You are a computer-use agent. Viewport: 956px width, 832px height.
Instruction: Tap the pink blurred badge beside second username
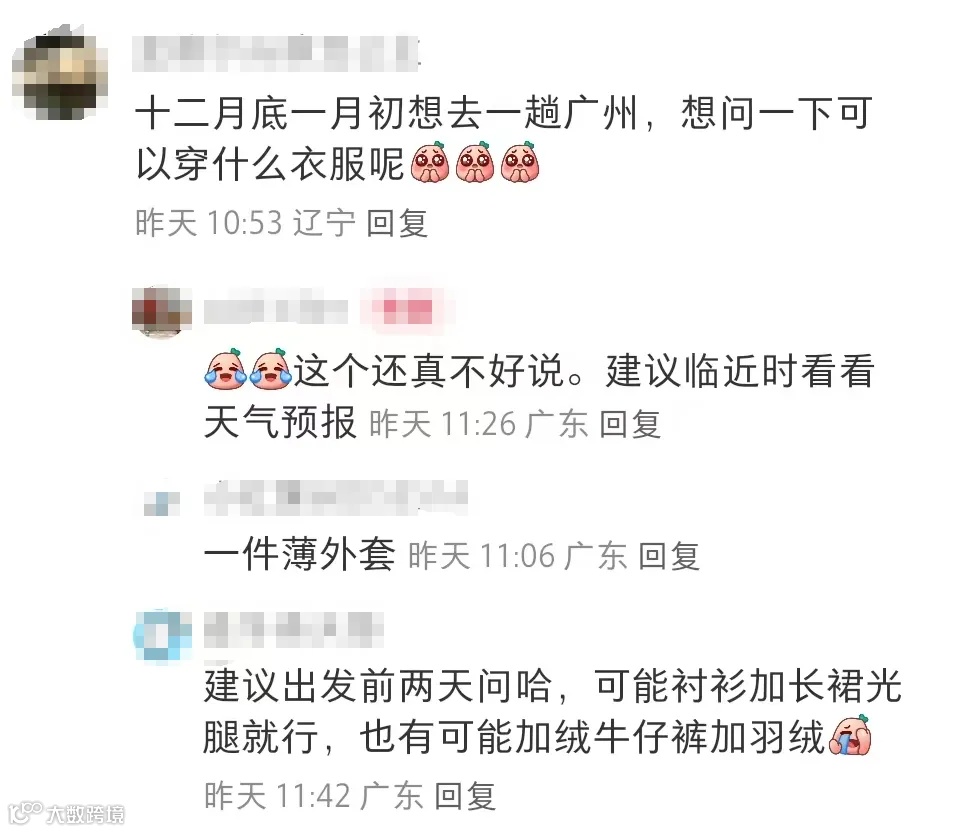point(407,310)
